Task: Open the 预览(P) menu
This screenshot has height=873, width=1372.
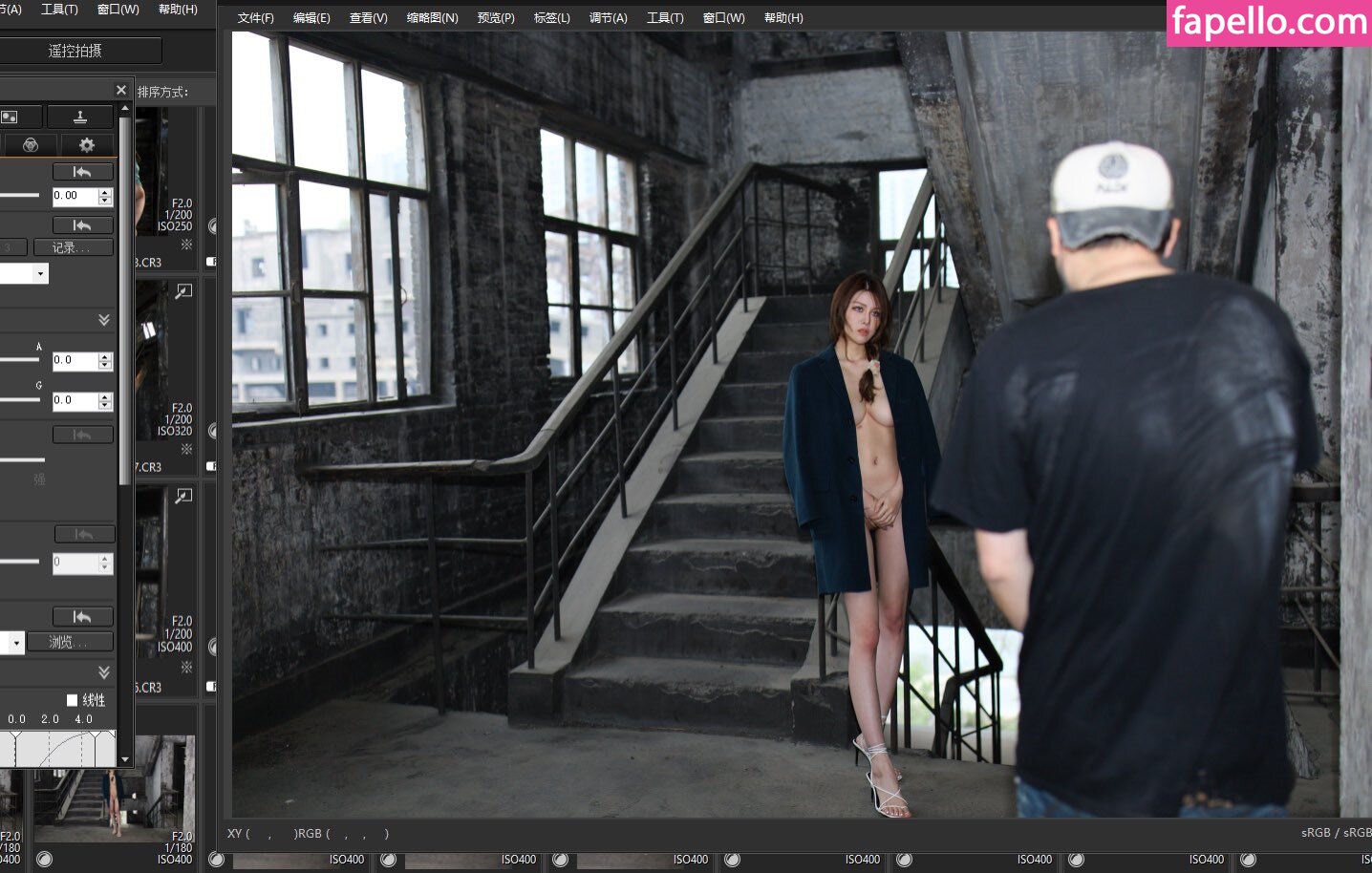Action: tap(496, 18)
